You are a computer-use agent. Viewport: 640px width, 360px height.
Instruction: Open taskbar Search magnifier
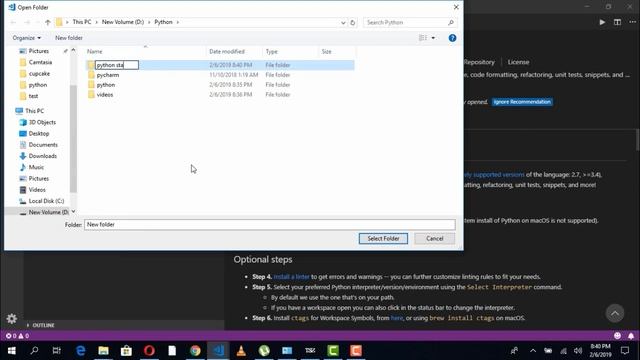[x=34, y=351]
